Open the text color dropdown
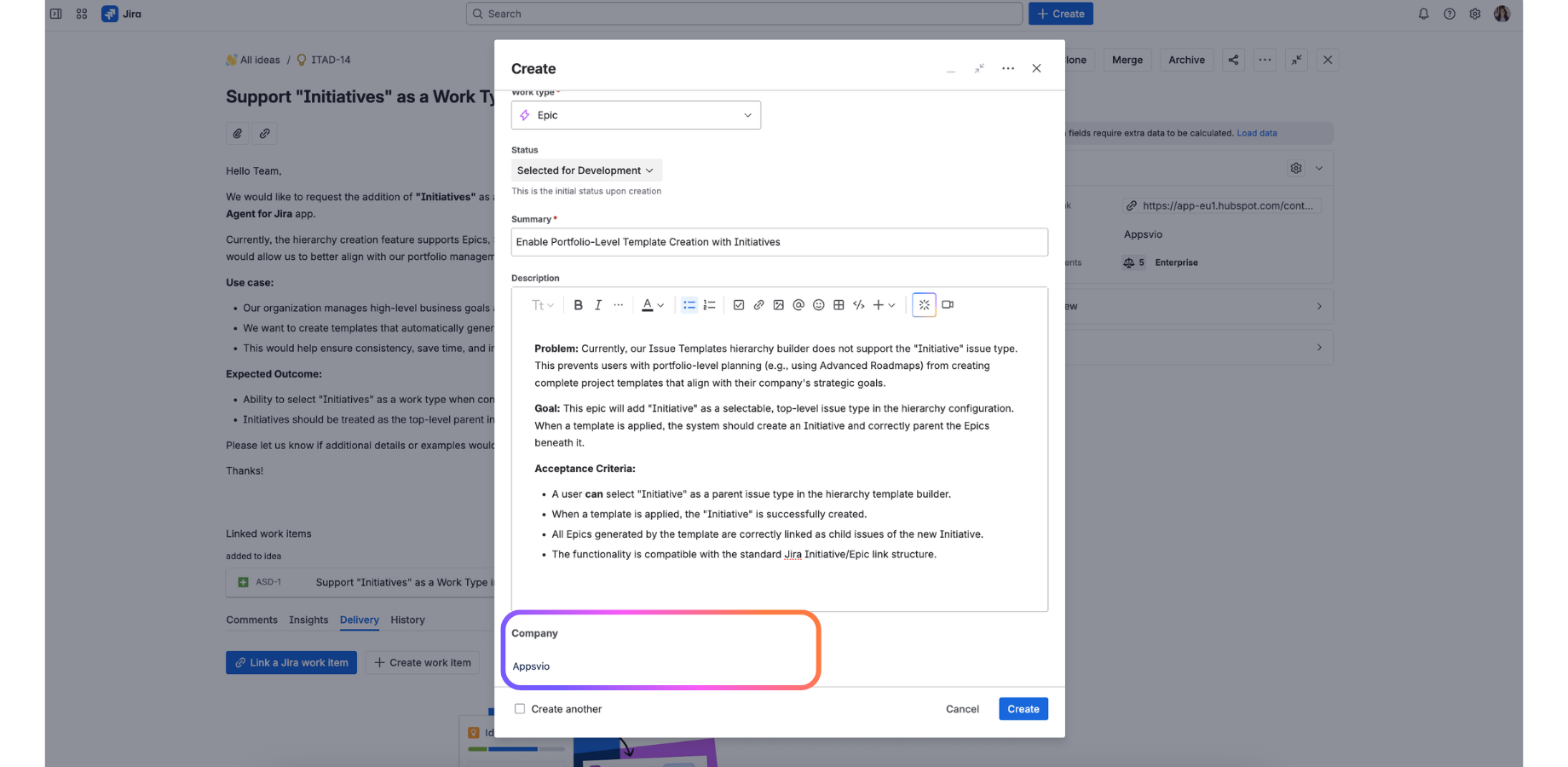The height and width of the screenshot is (767, 1568). point(653,305)
